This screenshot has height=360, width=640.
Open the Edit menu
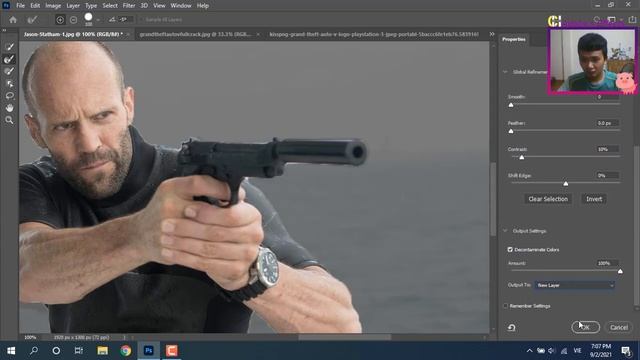pyautogui.click(x=35, y=6)
